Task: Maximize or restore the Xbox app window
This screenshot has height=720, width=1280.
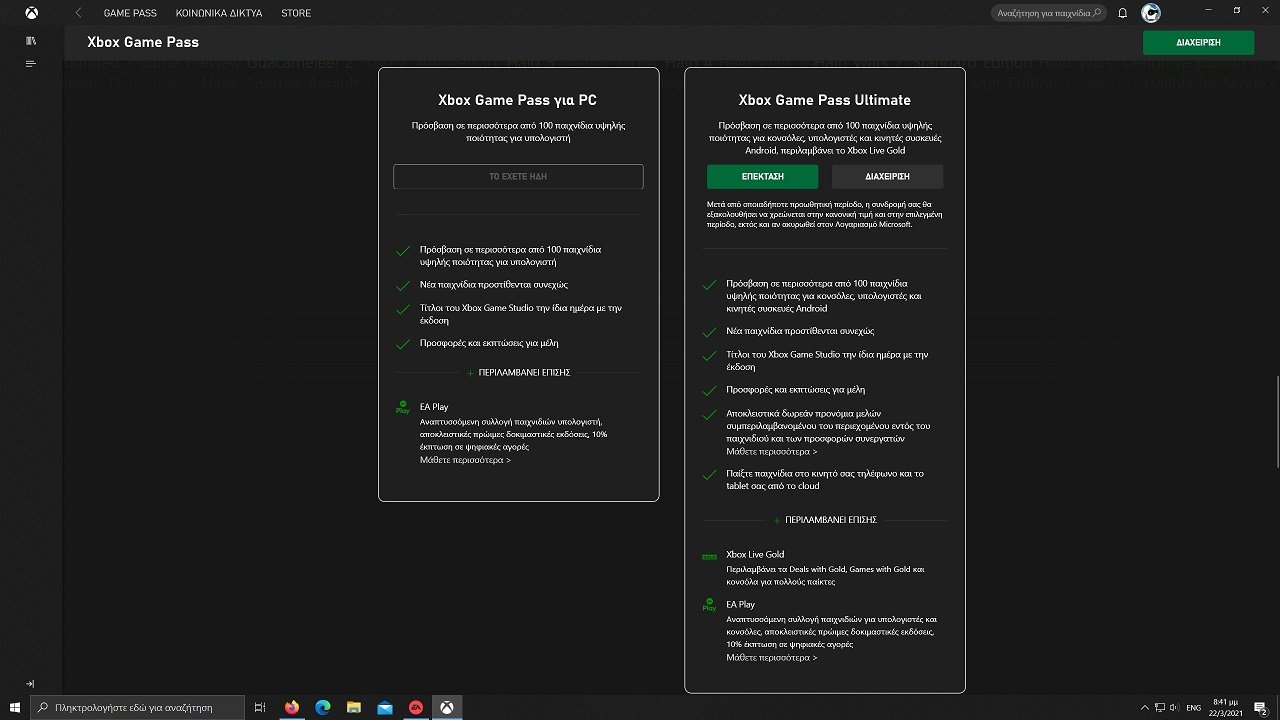Action: pyautogui.click(x=1237, y=10)
